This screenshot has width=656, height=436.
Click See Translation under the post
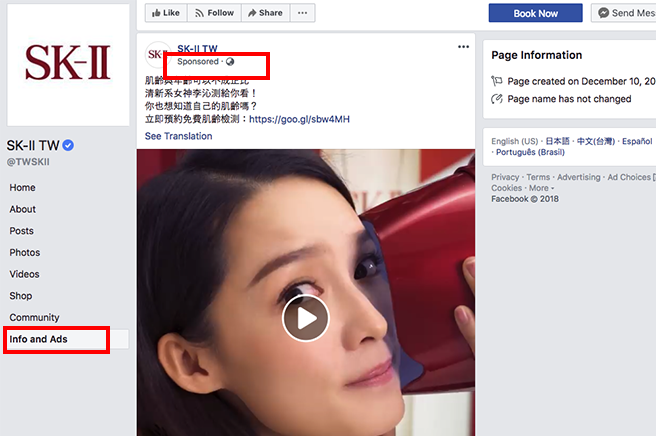(x=178, y=136)
